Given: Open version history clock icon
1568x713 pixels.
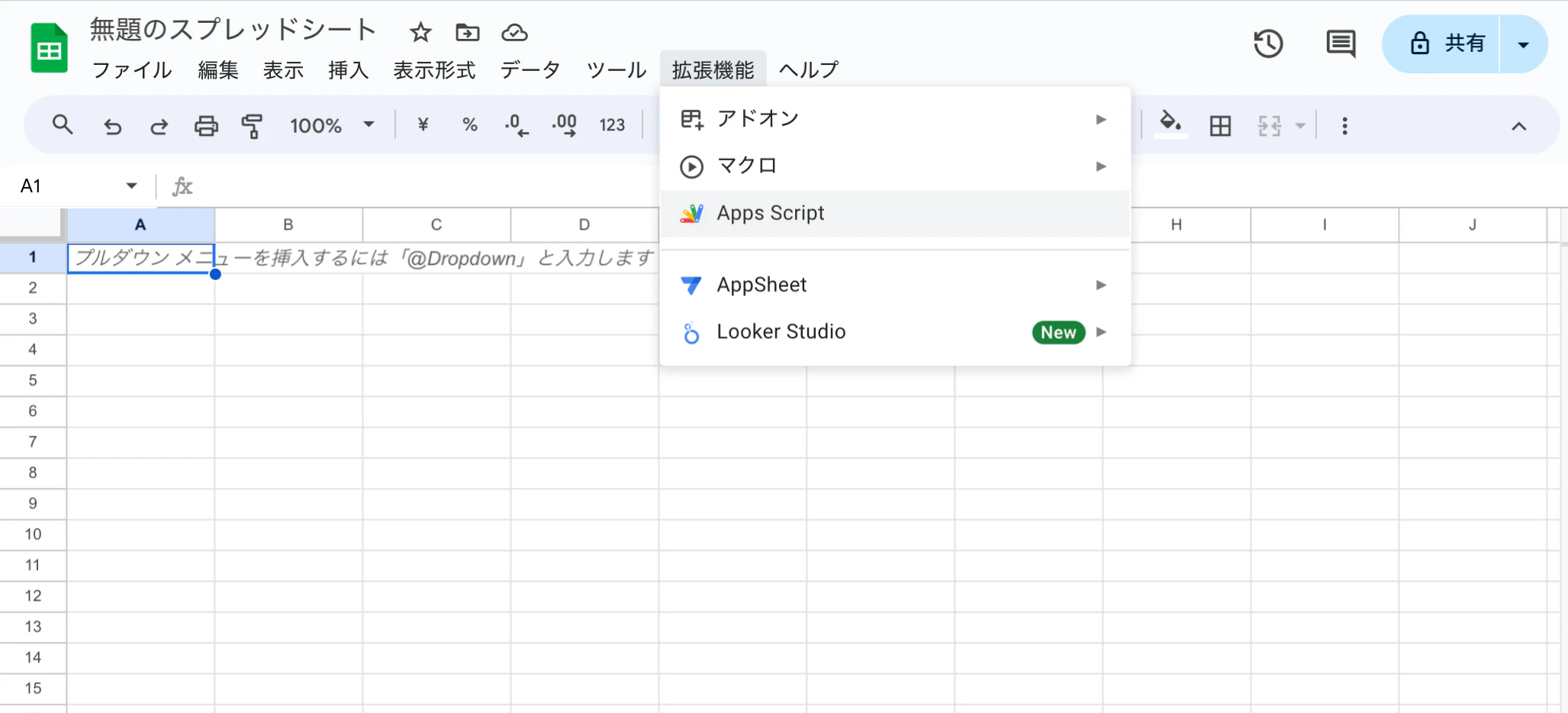Looking at the screenshot, I should coord(1268,44).
